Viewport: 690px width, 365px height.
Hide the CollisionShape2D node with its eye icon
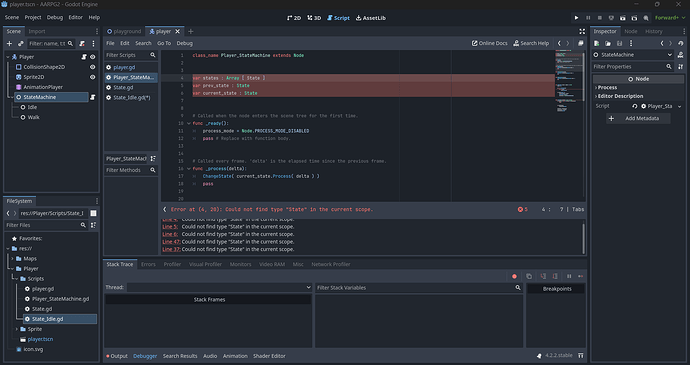coord(92,67)
